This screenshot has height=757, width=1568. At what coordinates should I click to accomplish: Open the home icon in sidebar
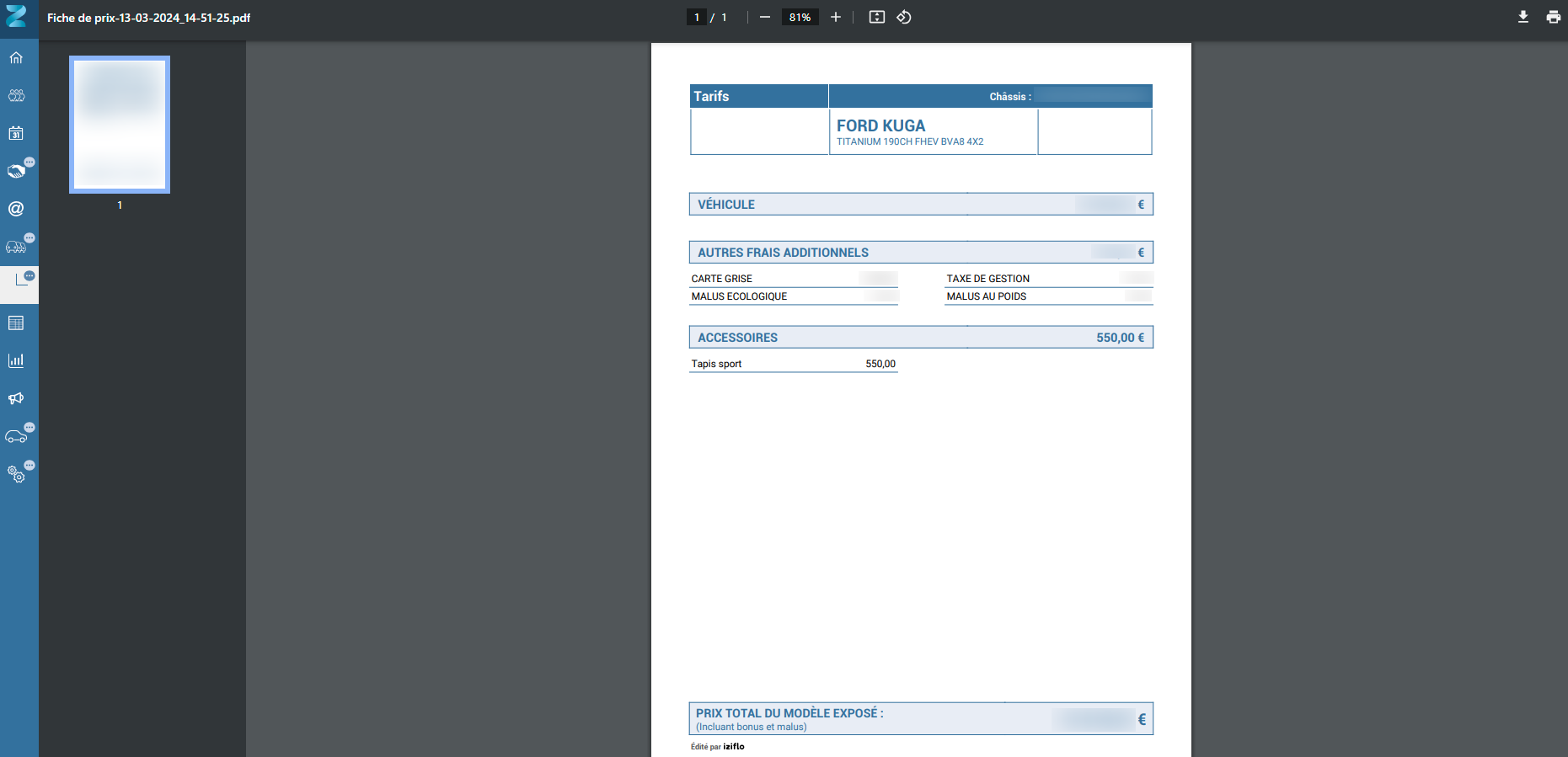click(16, 58)
